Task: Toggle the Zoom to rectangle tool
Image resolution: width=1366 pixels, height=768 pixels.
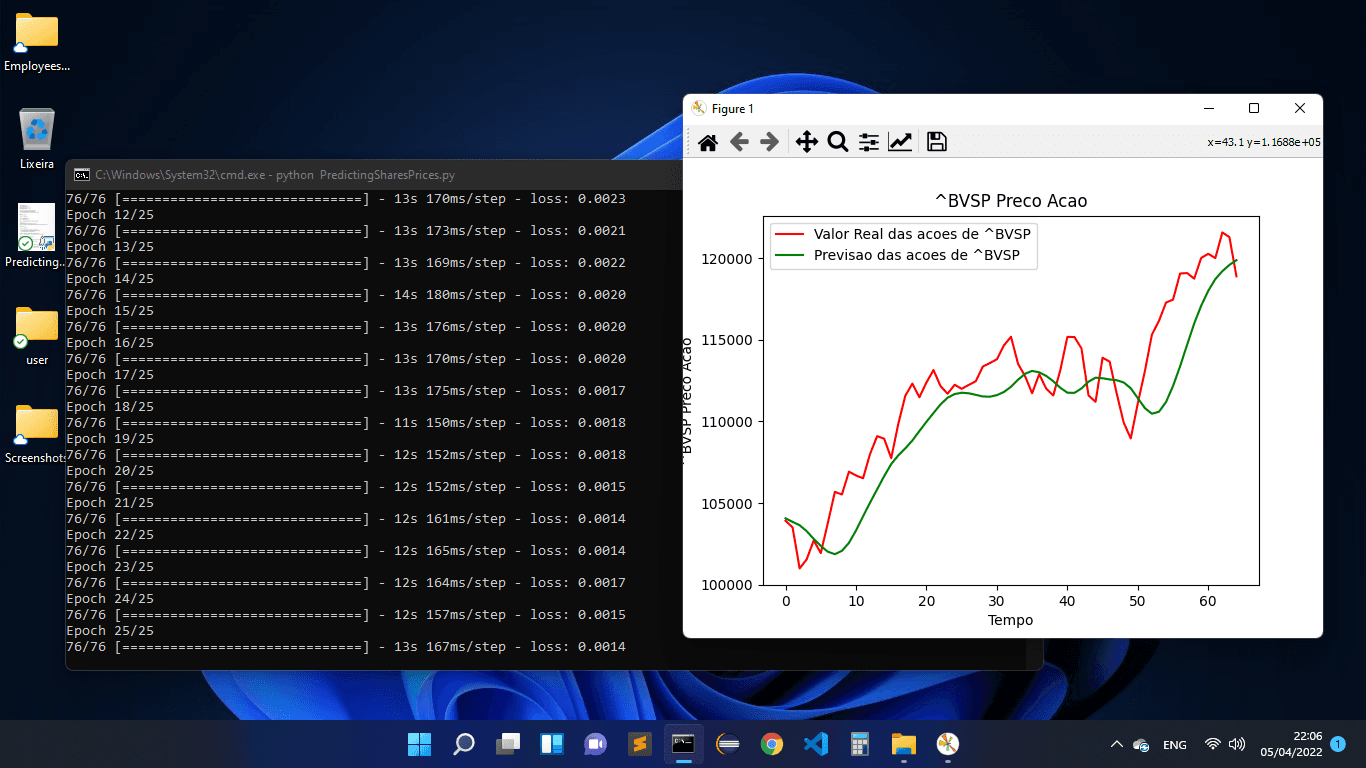Action: point(838,142)
